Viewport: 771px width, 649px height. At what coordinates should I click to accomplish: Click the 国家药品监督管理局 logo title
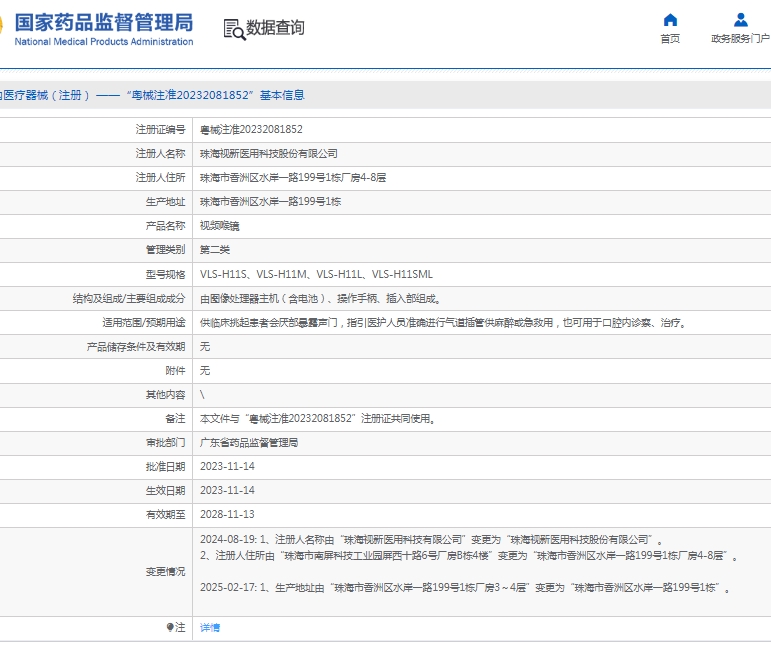coord(104,23)
